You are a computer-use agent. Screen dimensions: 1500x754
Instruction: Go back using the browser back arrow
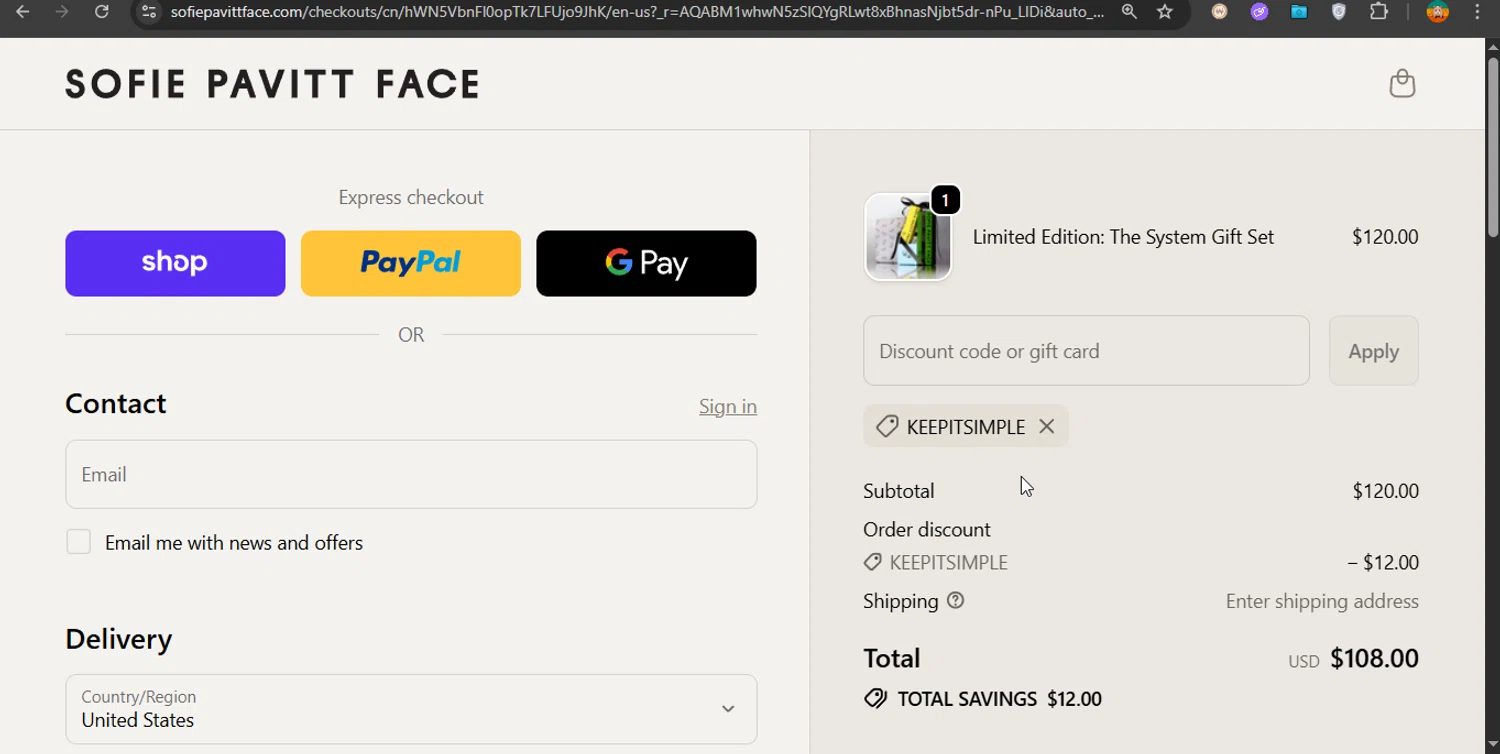(x=22, y=12)
